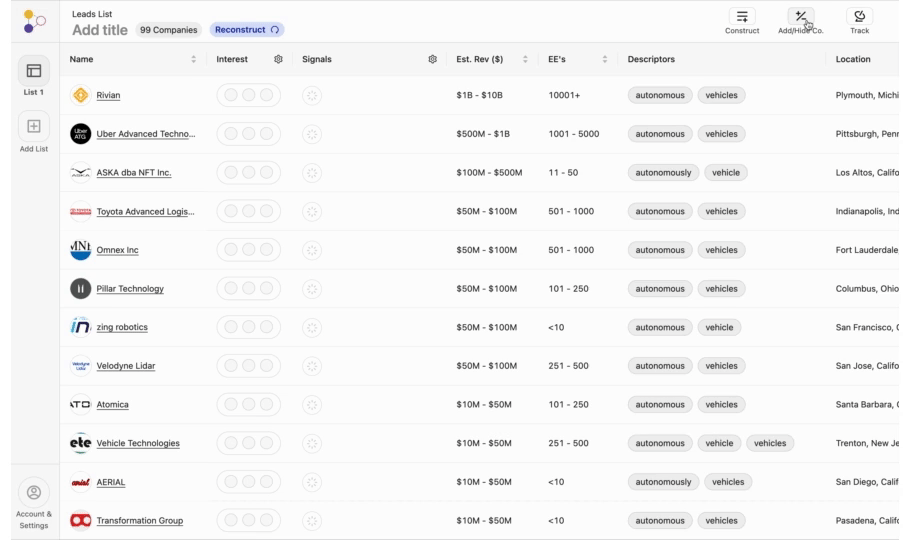Click ASKA logo icon

tap(81, 172)
